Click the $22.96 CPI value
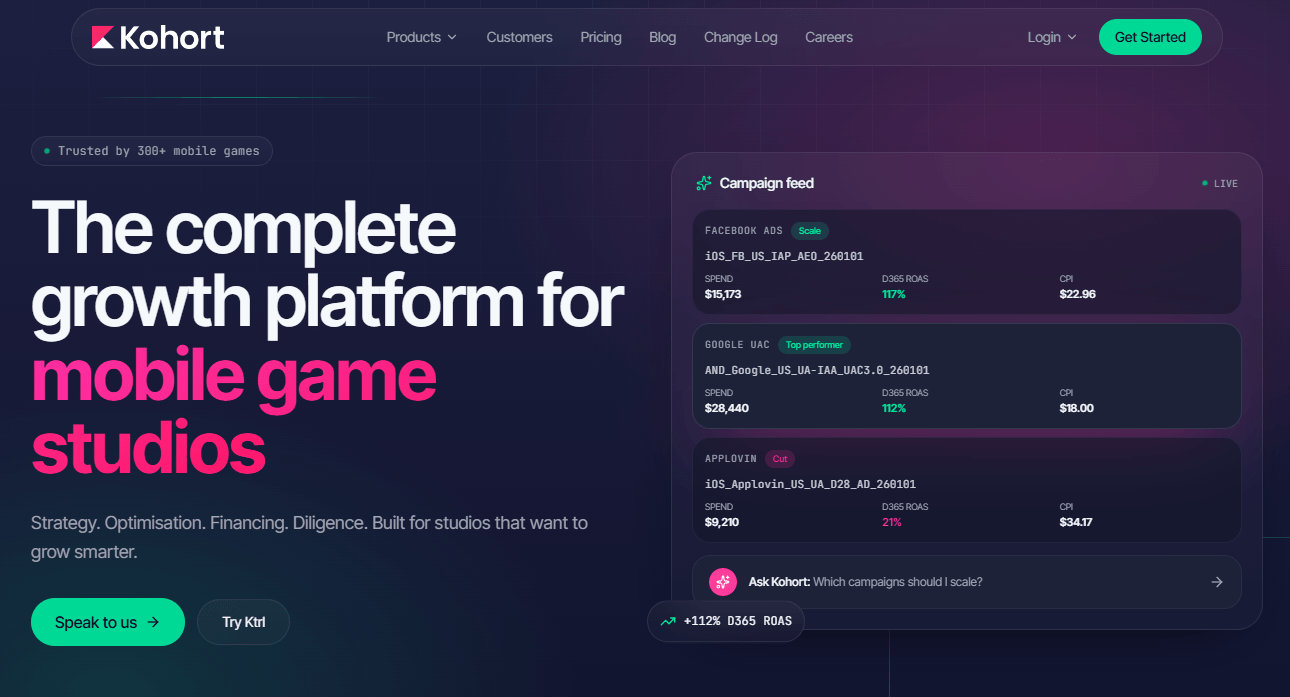Viewport: 1290px width, 697px height. point(1078,294)
